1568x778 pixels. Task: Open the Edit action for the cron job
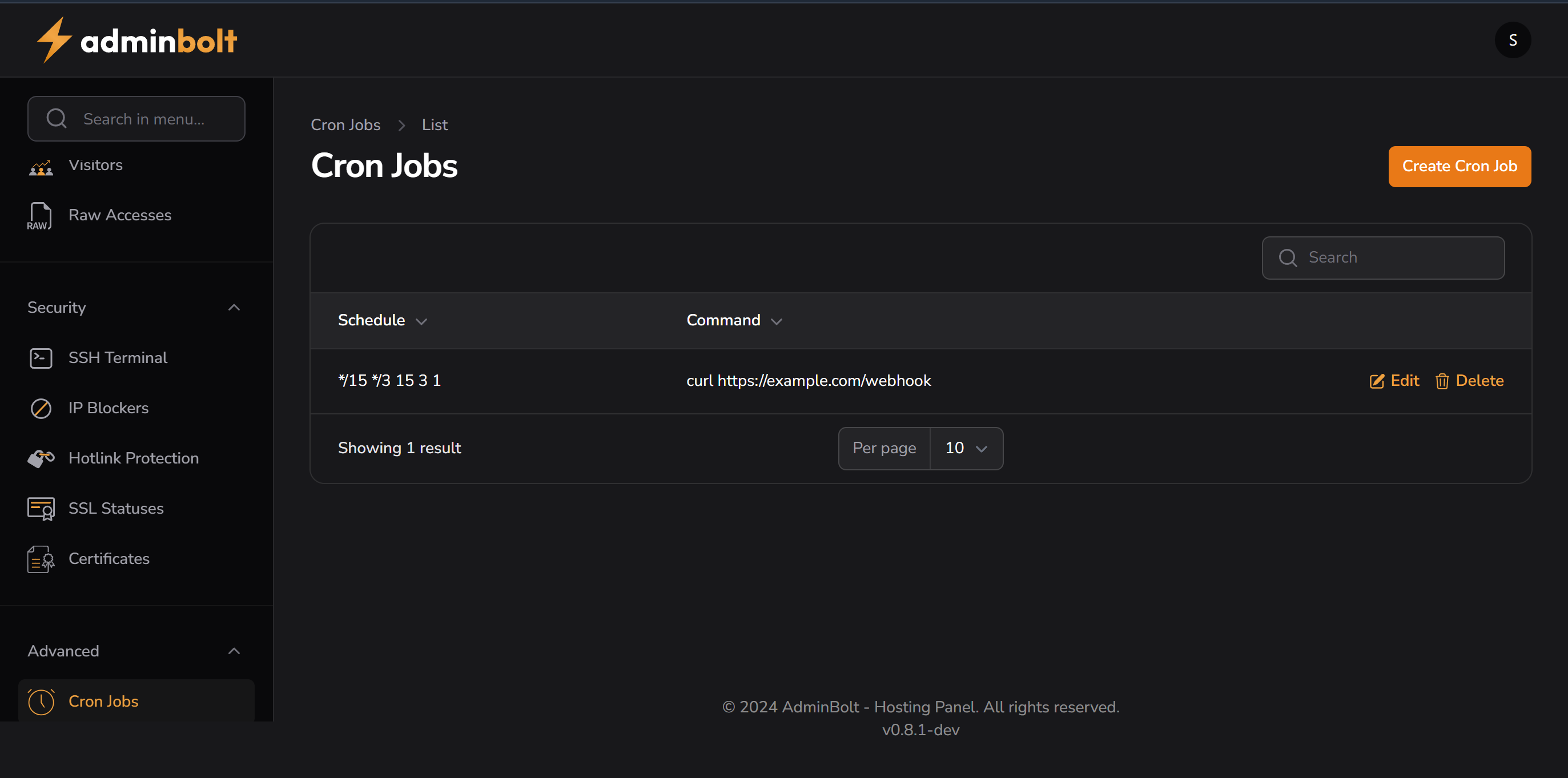coord(1394,381)
